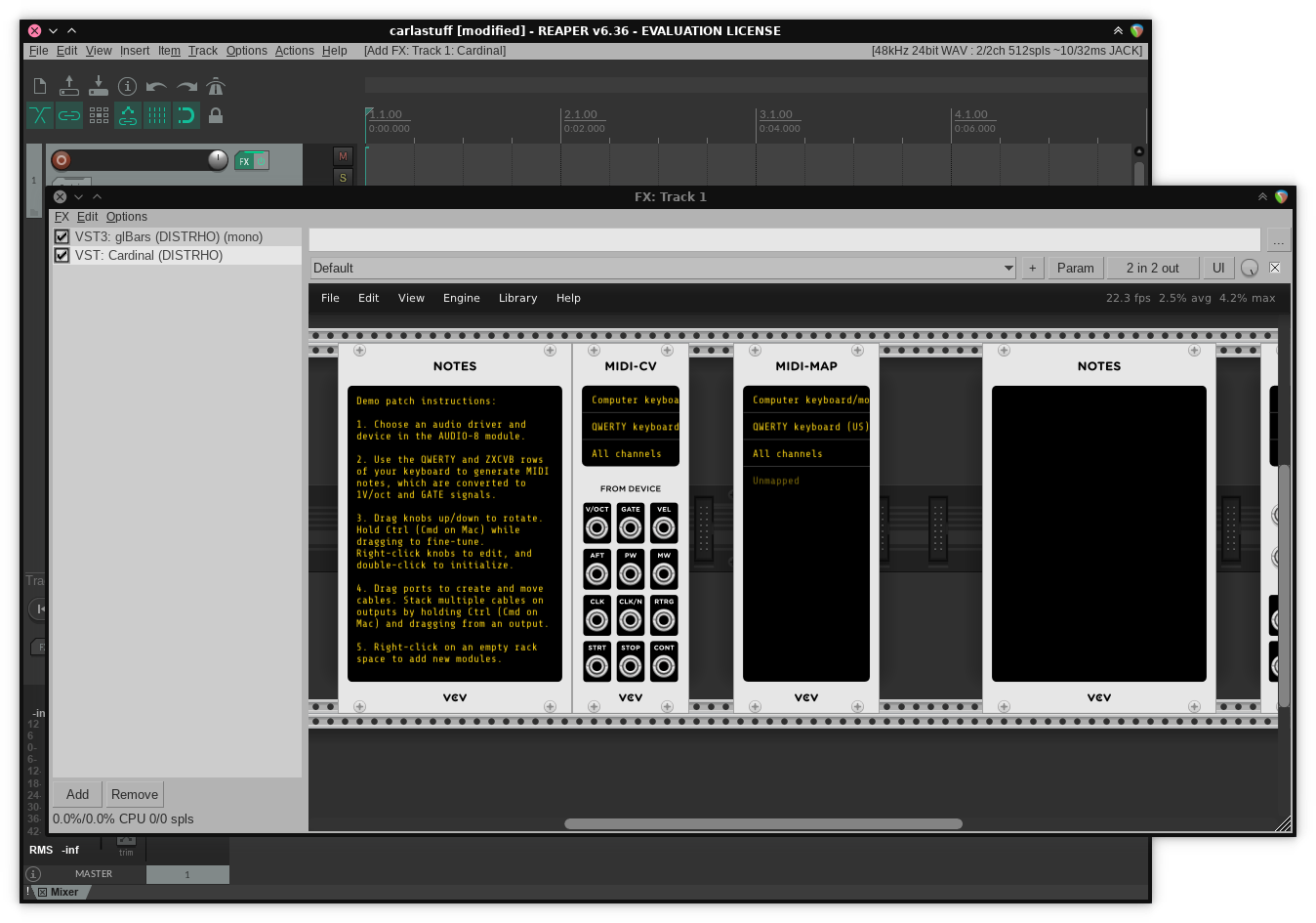
Task: Solo Track 1 with S button
Action: [x=343, y=177]
